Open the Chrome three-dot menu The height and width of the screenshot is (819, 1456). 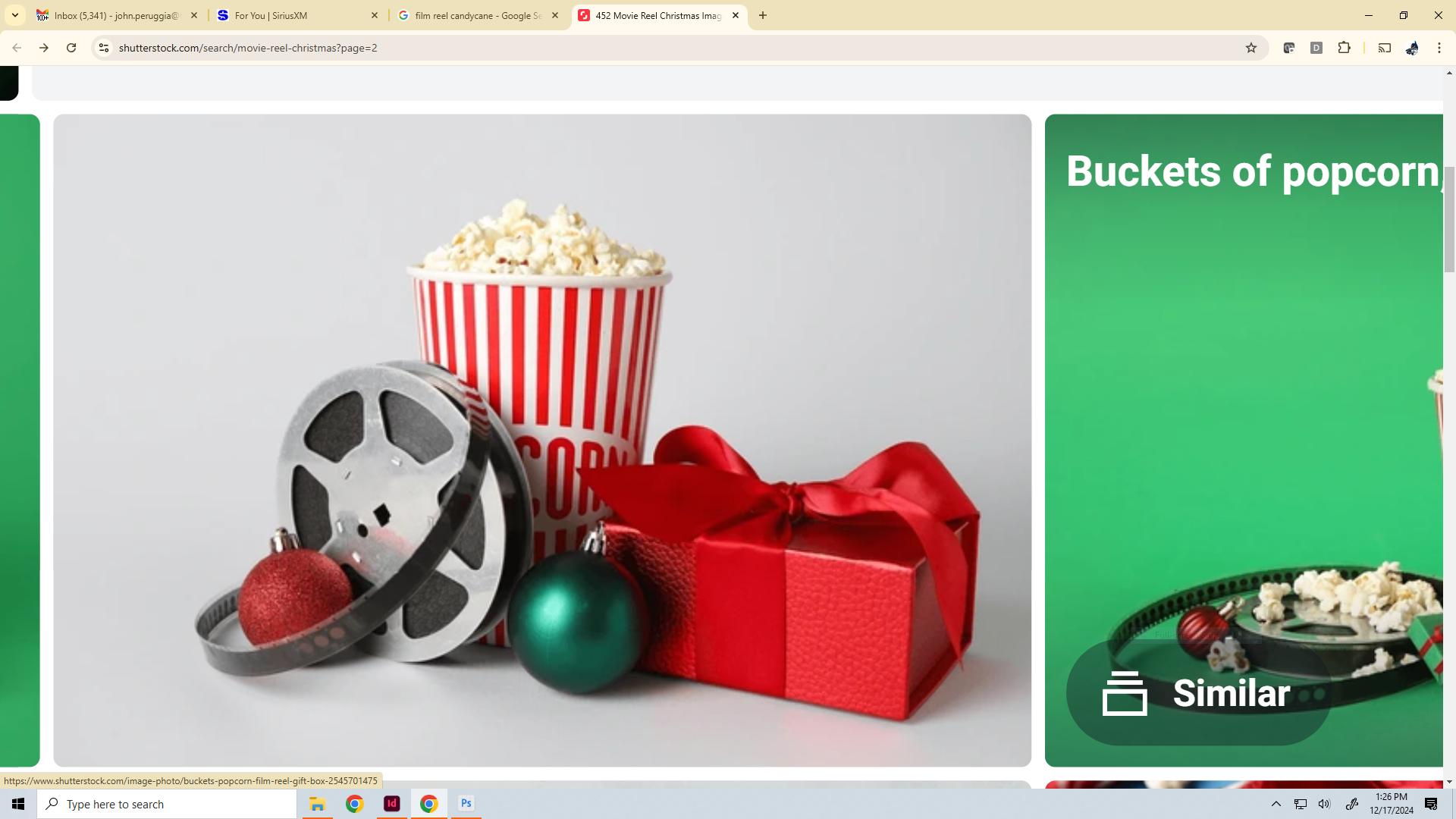click(x=1439, y=48)
